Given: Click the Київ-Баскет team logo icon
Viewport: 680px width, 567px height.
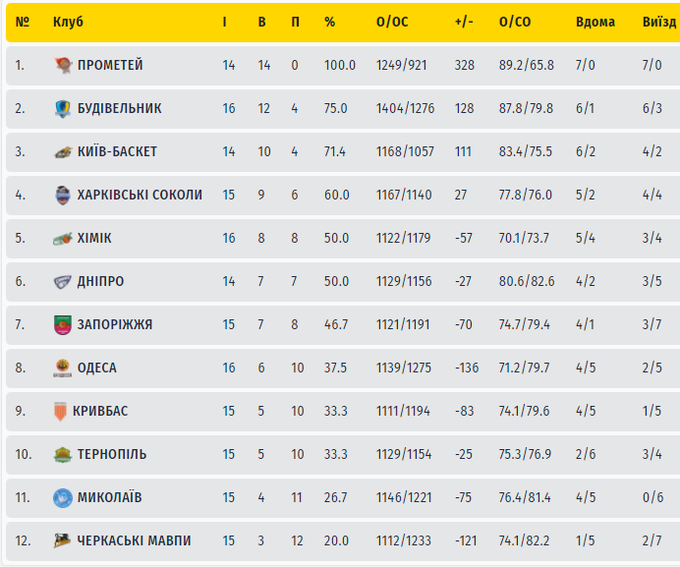Looking at the screenshot, I should pos(63,152).
